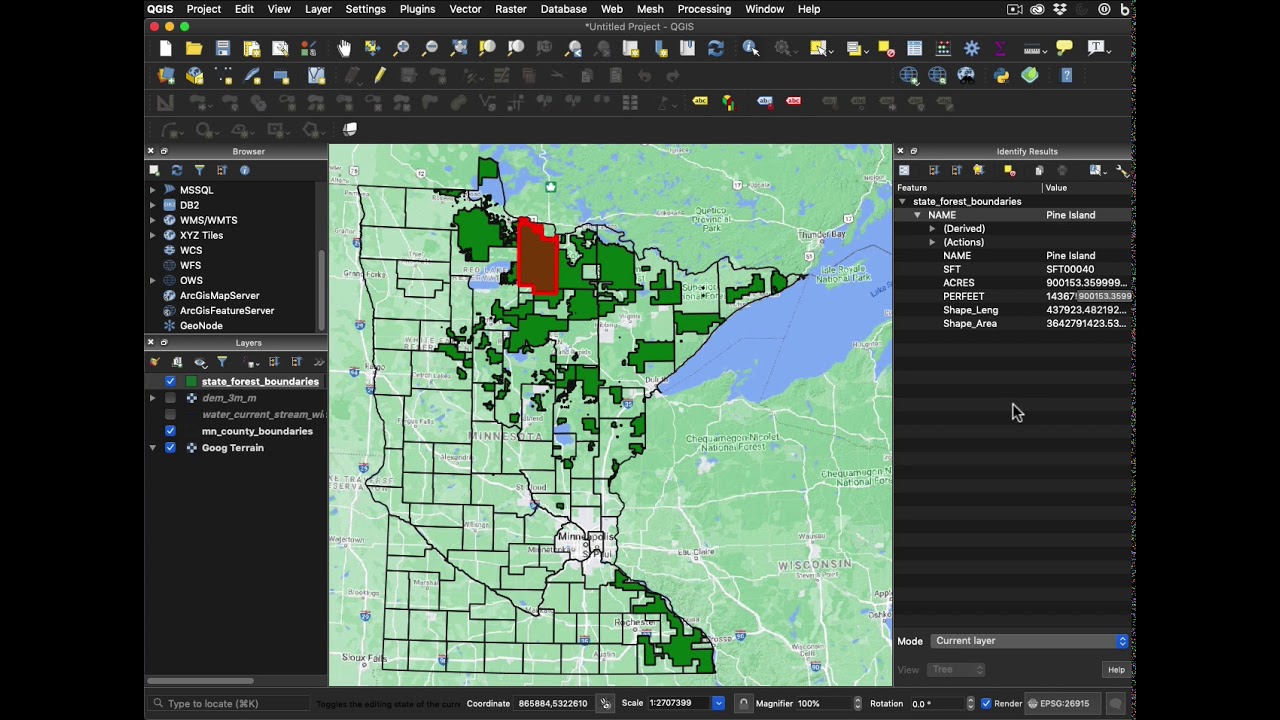The image size is (1280, 720).
Task: Toggle state_forest_boundaries layer visibility checkbox
Action: click(x=170, y=381)
